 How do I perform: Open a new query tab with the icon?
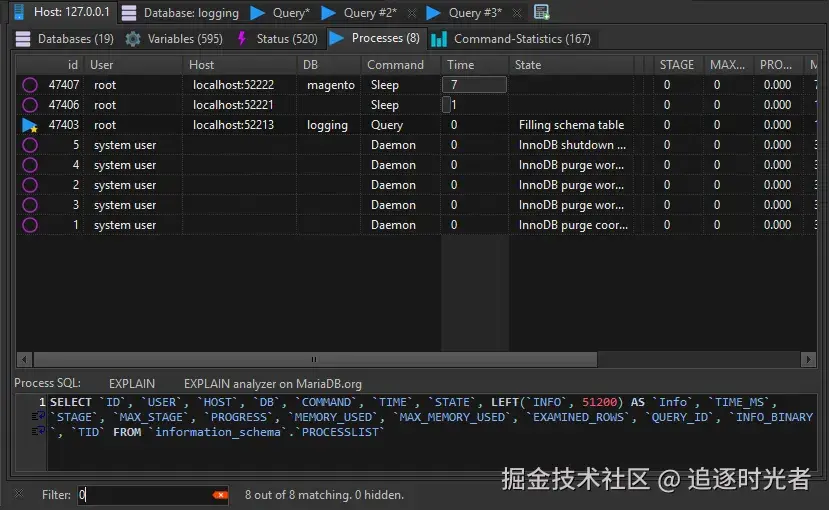pos(541,13)
